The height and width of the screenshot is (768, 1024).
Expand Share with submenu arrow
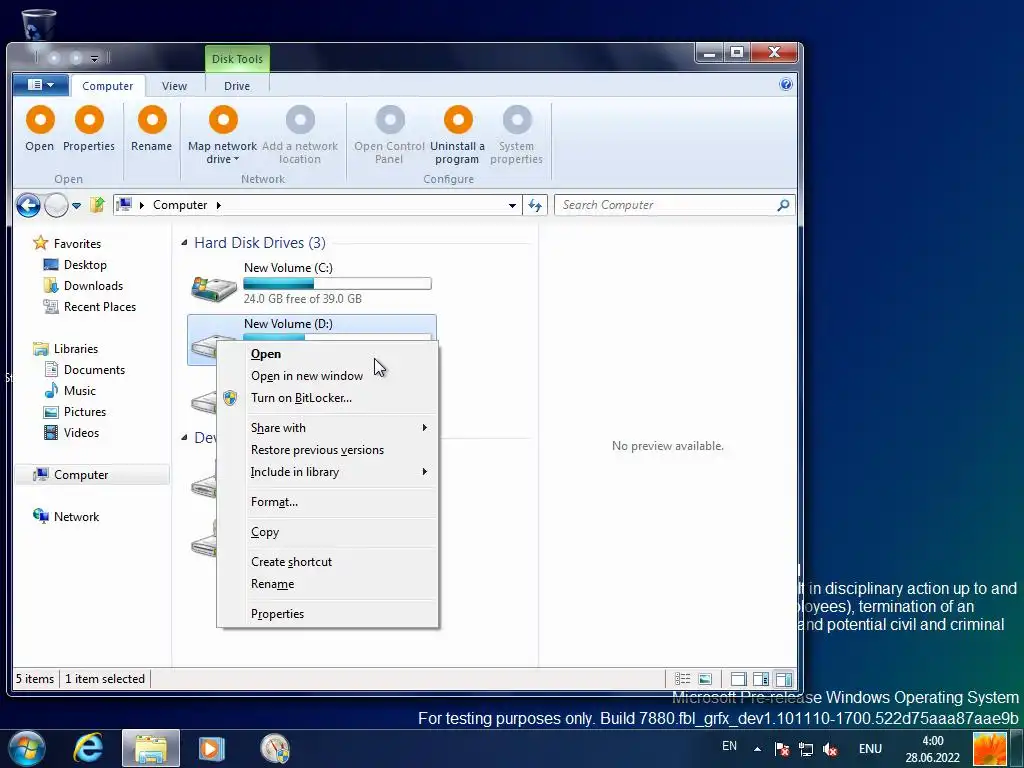pos(424,428)
